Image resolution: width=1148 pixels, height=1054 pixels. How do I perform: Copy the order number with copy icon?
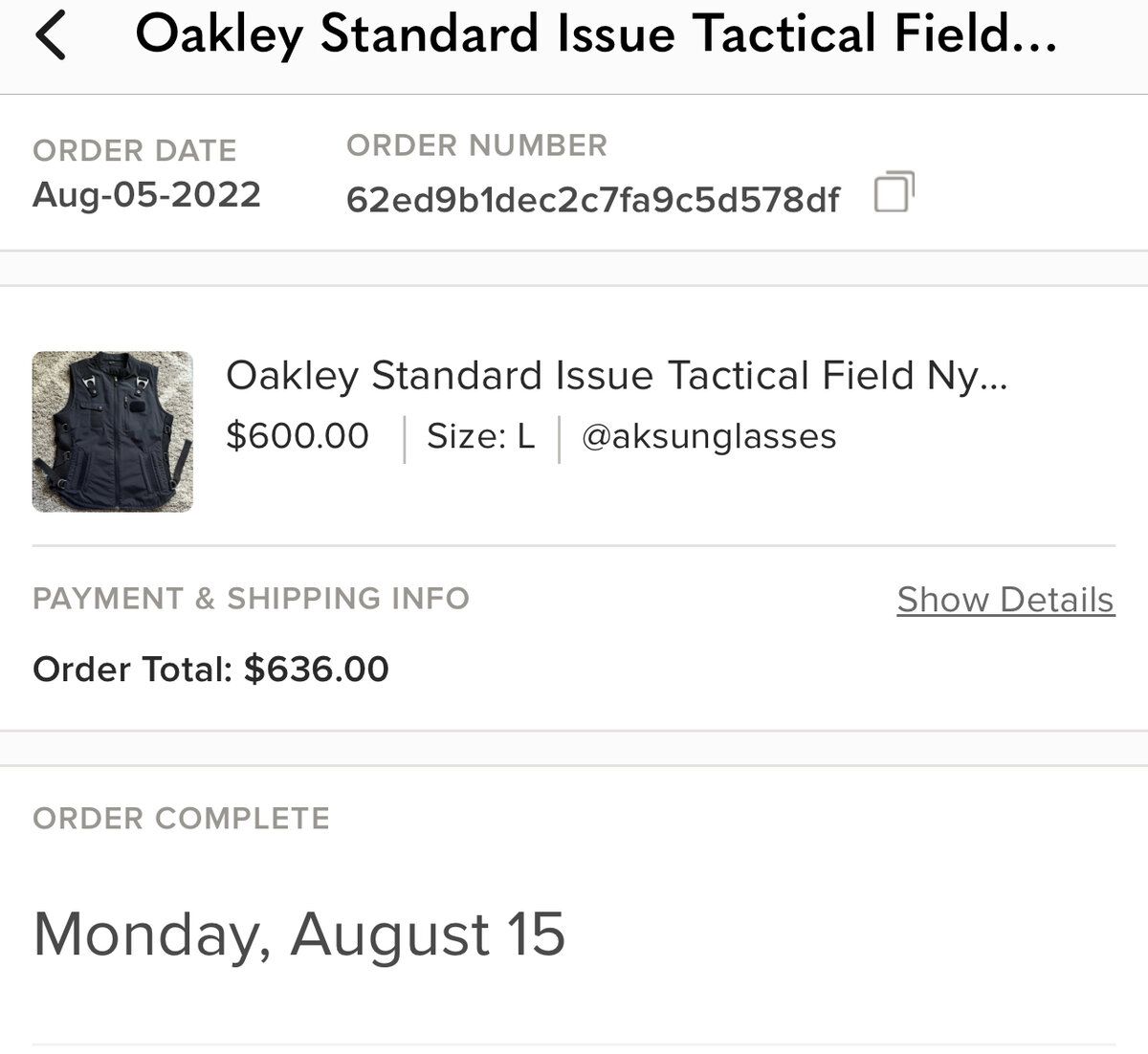[894, 192]
